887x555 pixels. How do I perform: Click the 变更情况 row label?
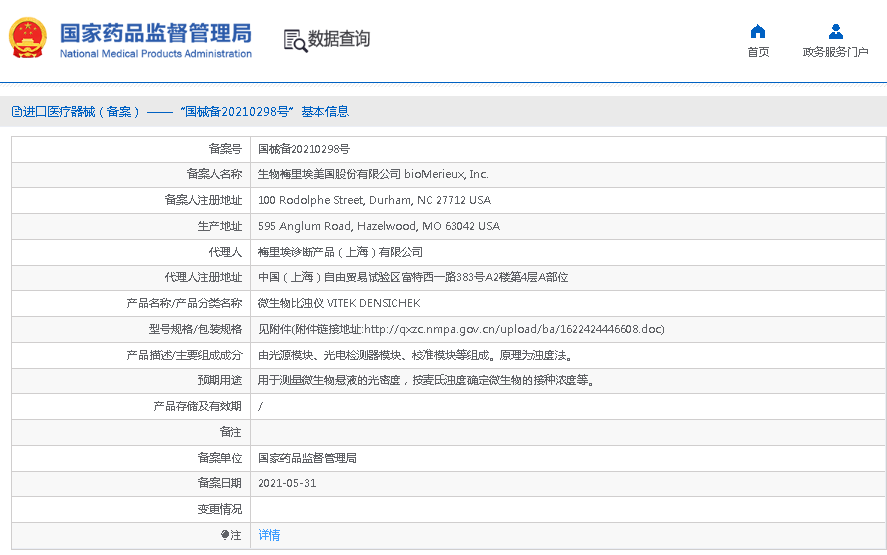(219, 509)
